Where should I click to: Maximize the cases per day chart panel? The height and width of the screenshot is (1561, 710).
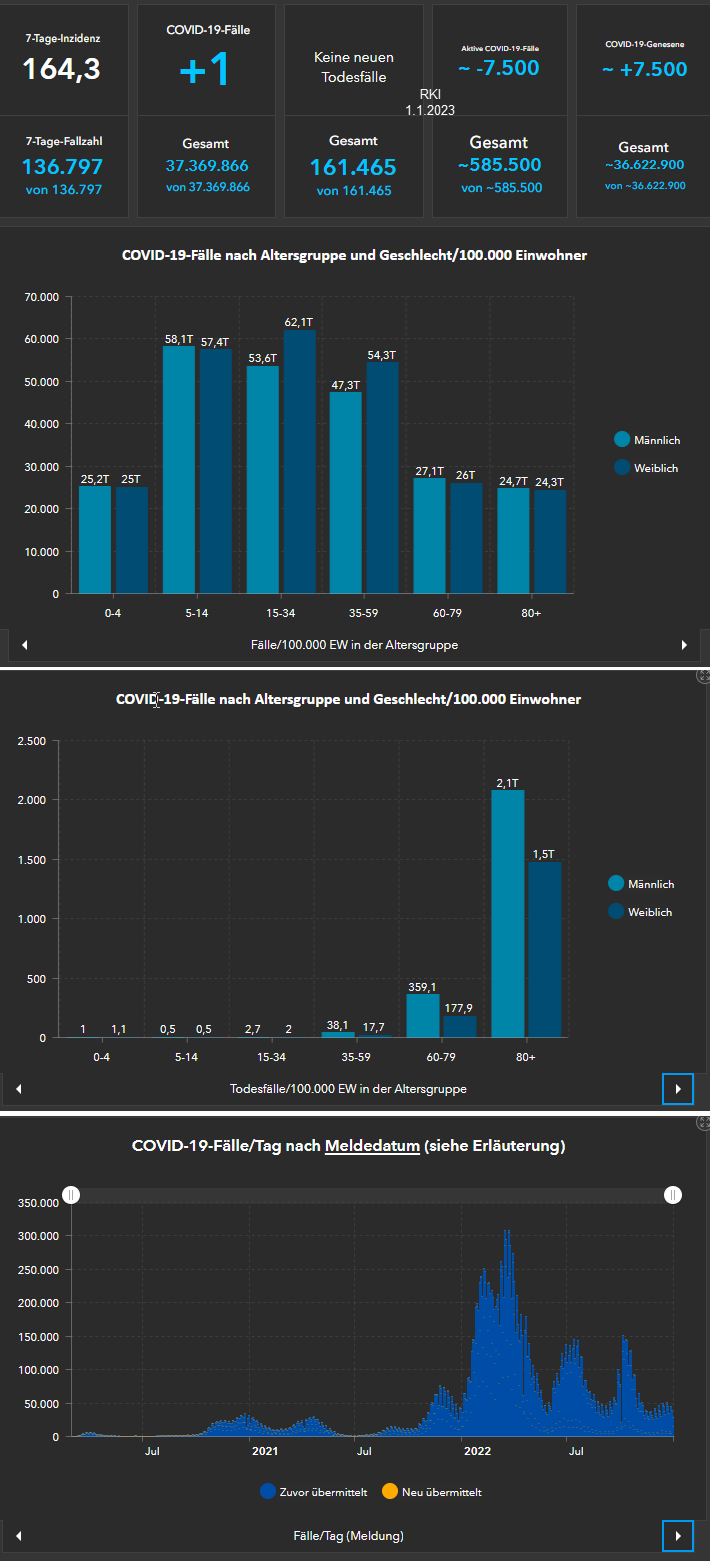pos(703,1122)
